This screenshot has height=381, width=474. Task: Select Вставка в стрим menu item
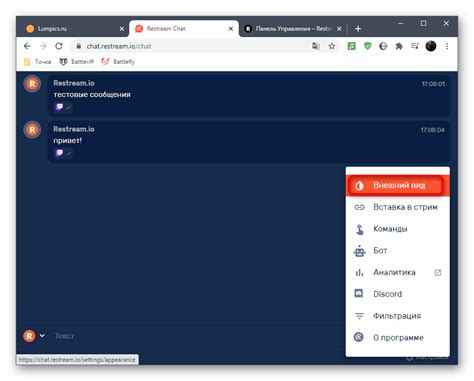[x=397, y=207]
